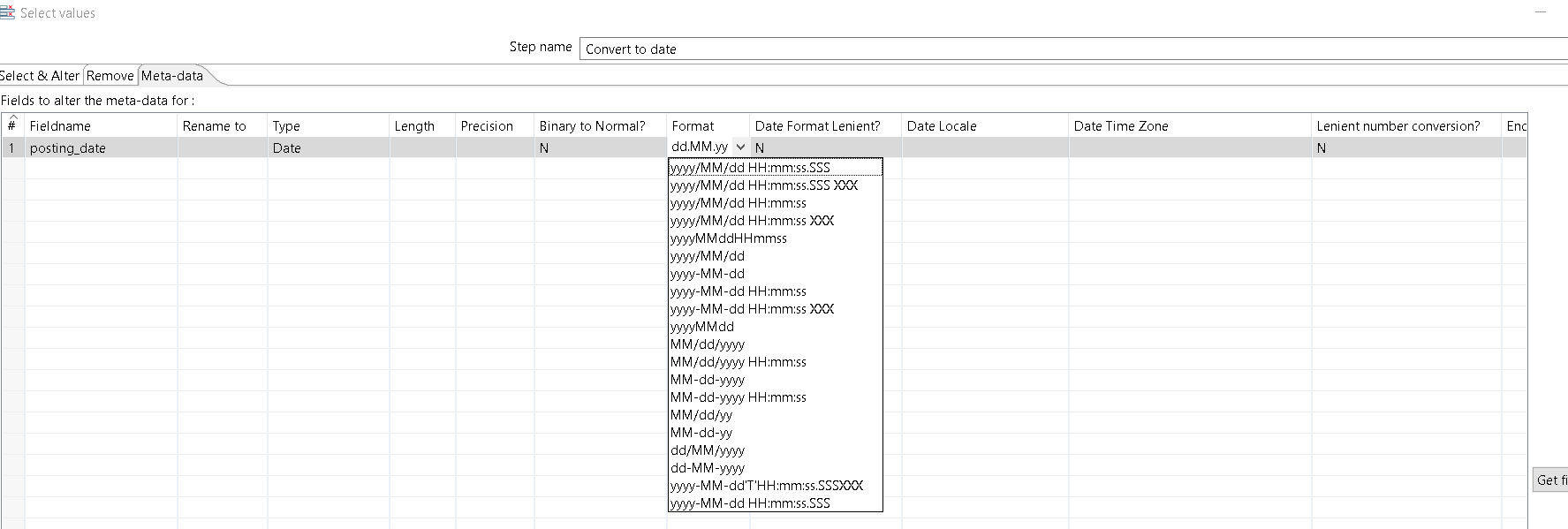Minimize the Select values window
Screen dimensions: 1568x529
[1541, 13]
